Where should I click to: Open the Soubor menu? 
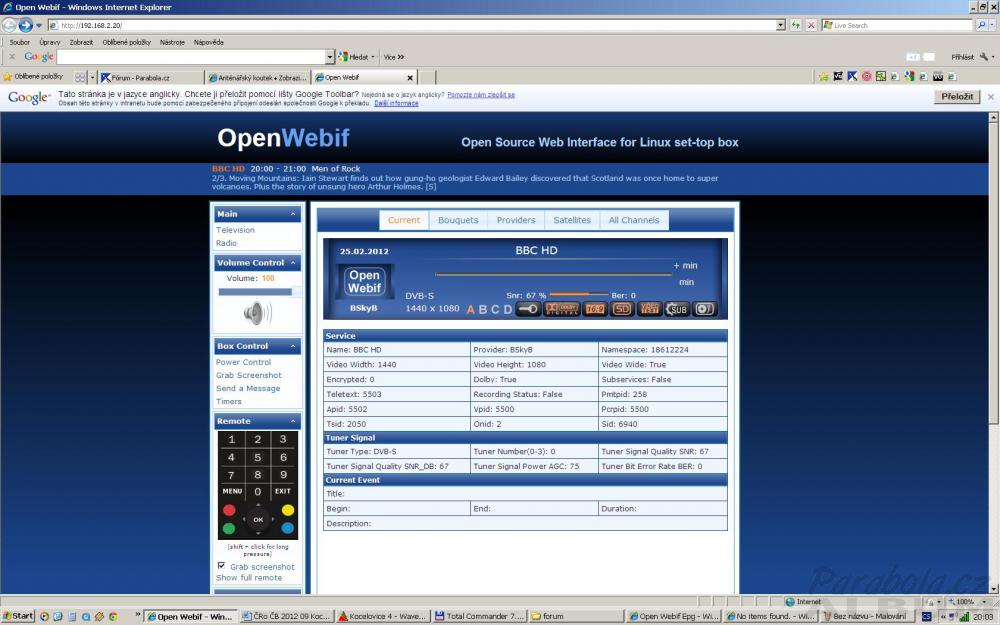20,42
